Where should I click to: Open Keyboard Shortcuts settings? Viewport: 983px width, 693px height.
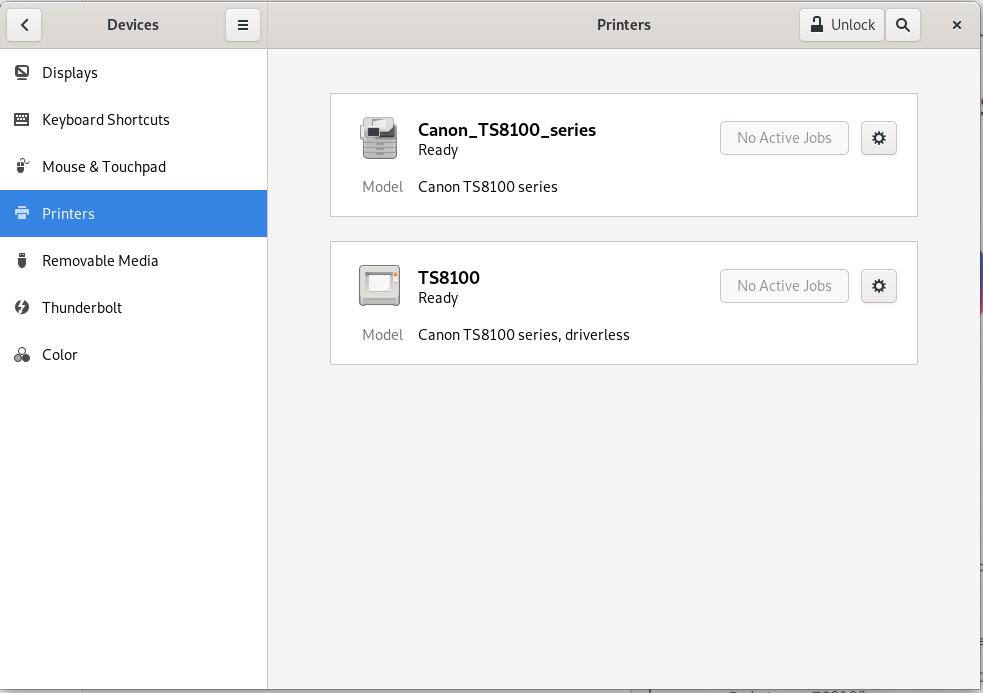(105, 120)
